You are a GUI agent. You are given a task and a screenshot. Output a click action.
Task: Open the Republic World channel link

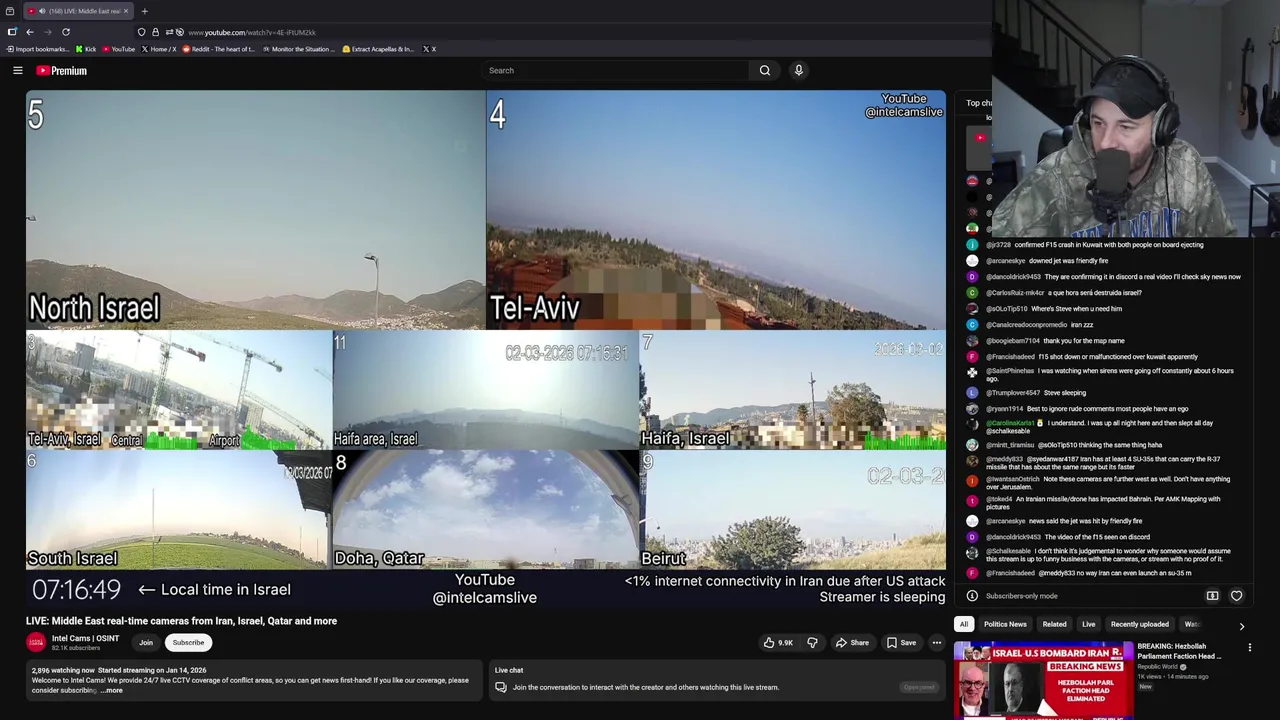pos(1158,667)
